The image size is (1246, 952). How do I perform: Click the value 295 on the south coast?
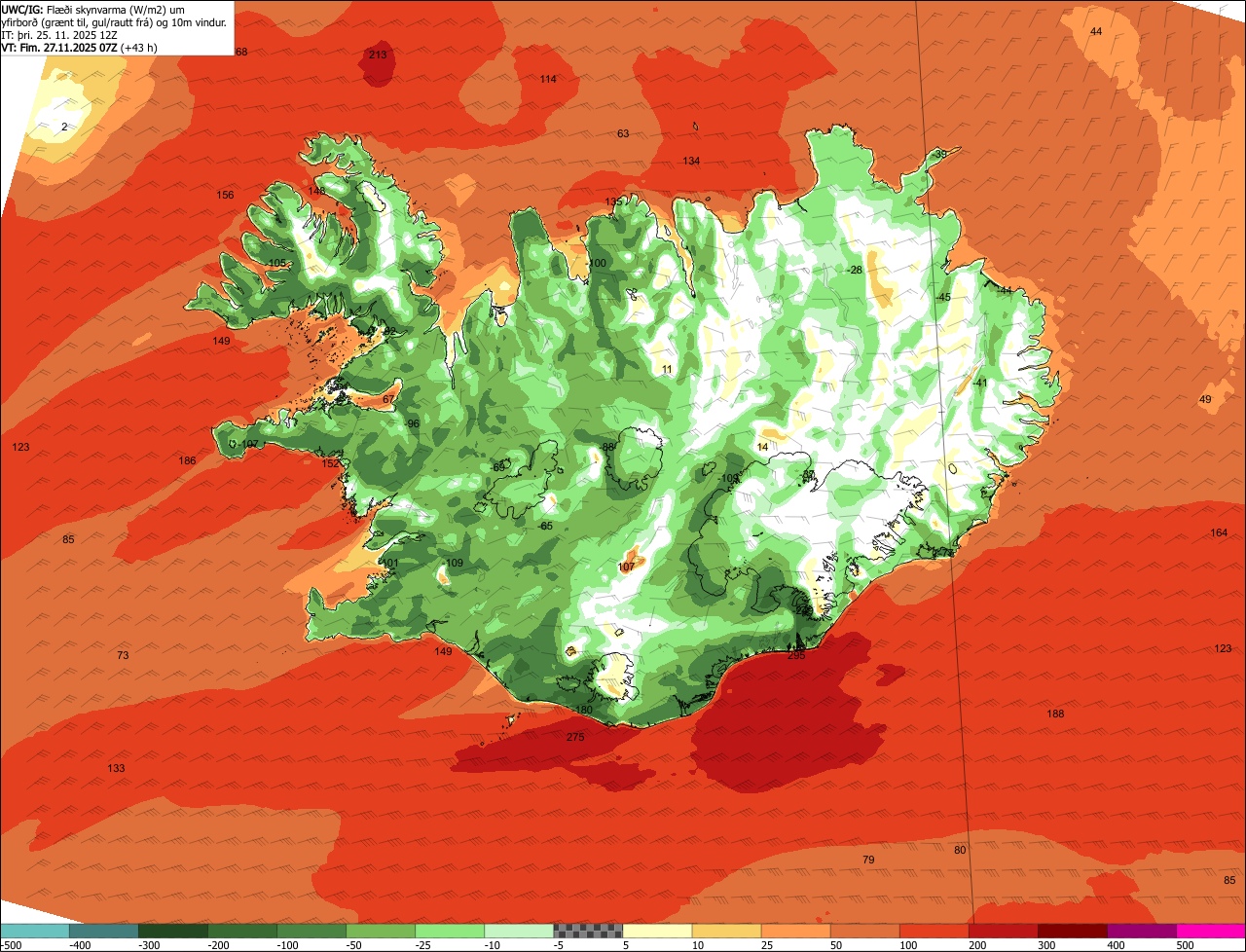pos(796,655)
